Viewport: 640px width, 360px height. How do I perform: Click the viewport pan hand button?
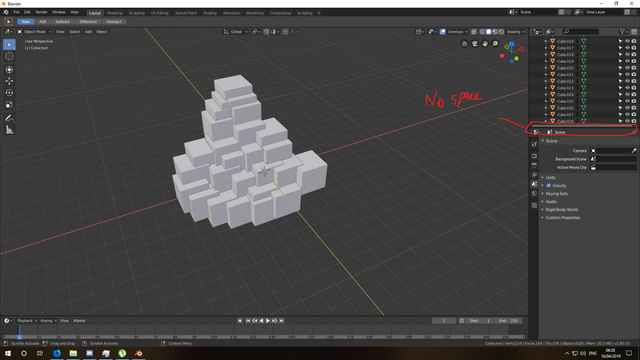485,44
